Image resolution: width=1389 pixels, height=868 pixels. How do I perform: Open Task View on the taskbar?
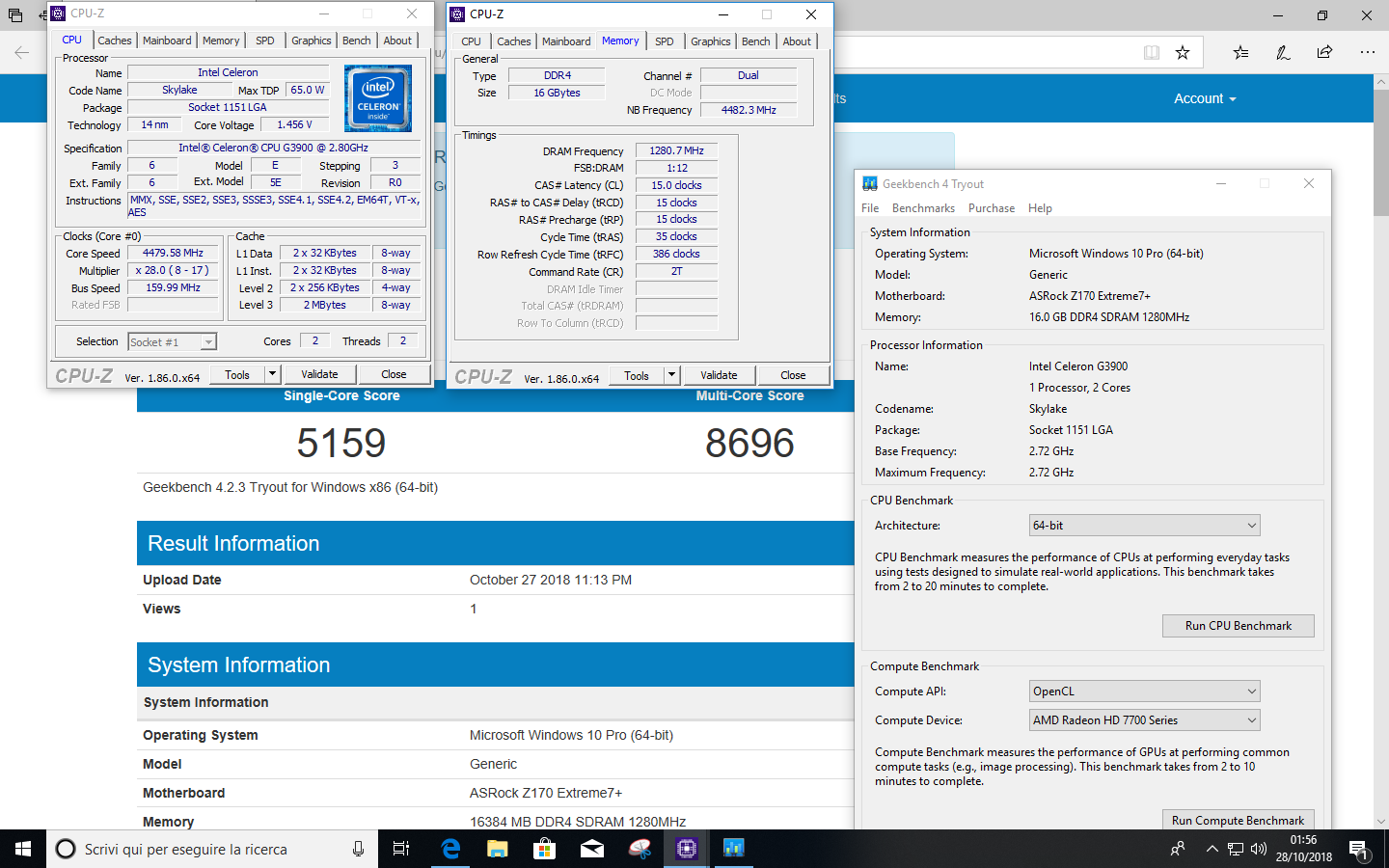pyautogui.click(x=401, y=849)
